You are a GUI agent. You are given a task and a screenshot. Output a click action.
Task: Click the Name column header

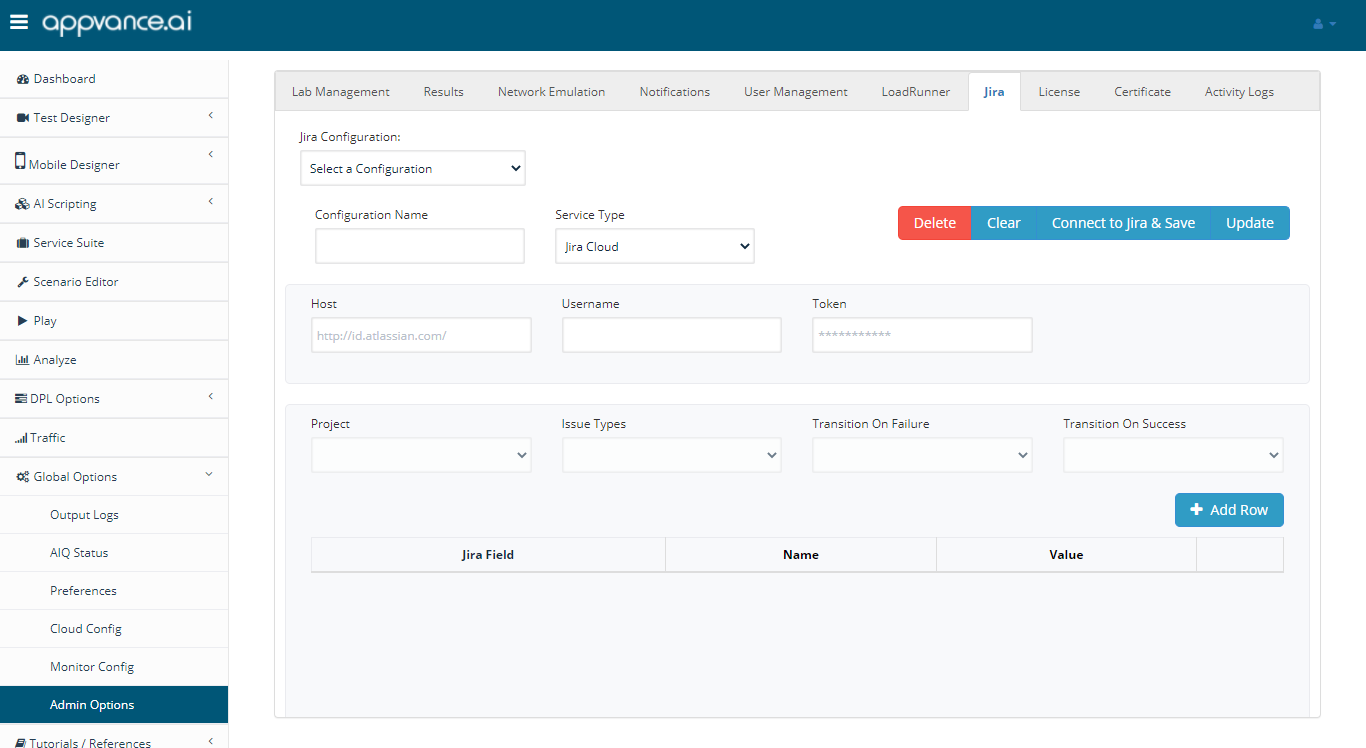(x=801, y=554)
